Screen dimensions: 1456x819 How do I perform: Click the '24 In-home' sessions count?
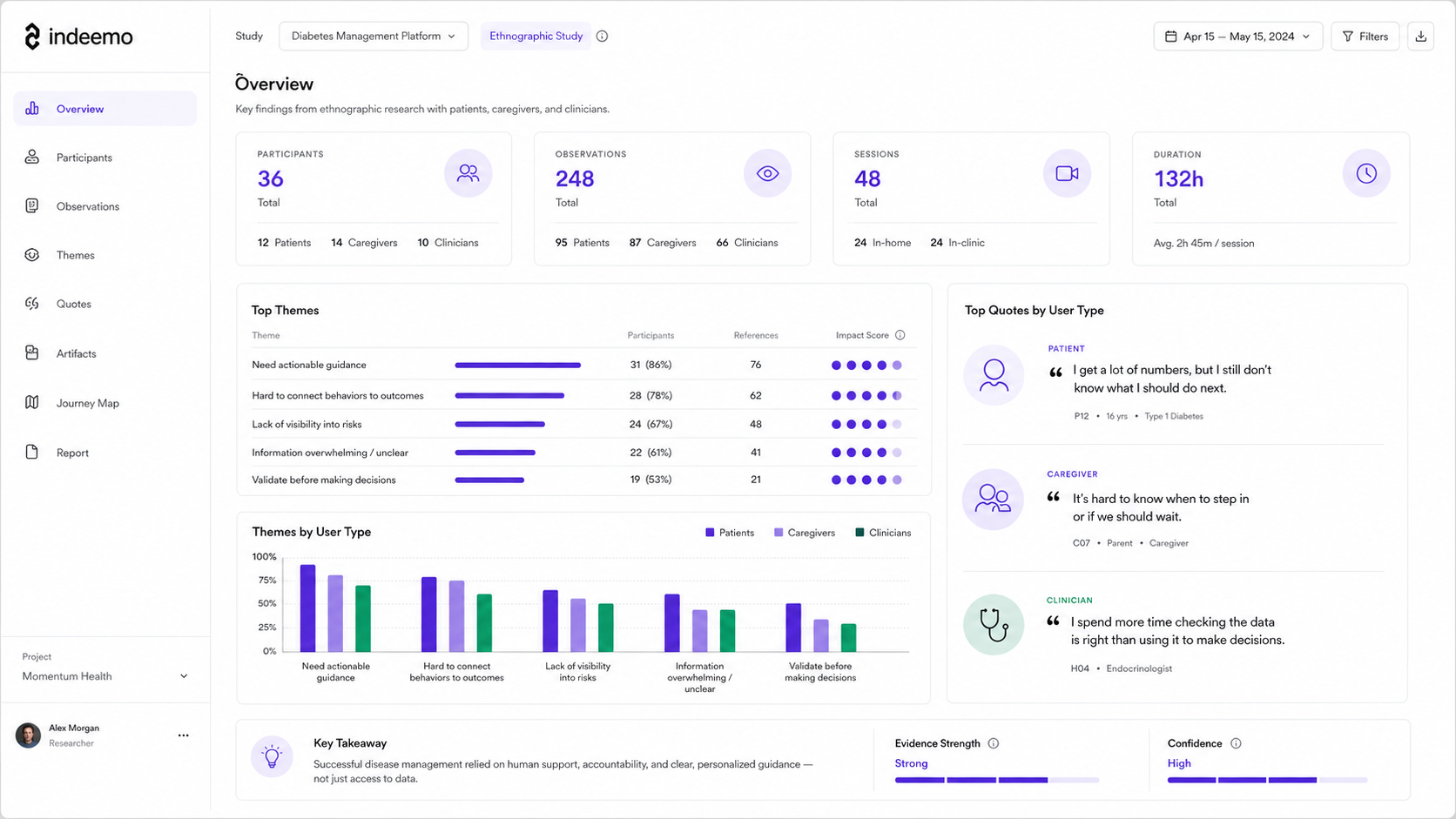tap(882, 243)
